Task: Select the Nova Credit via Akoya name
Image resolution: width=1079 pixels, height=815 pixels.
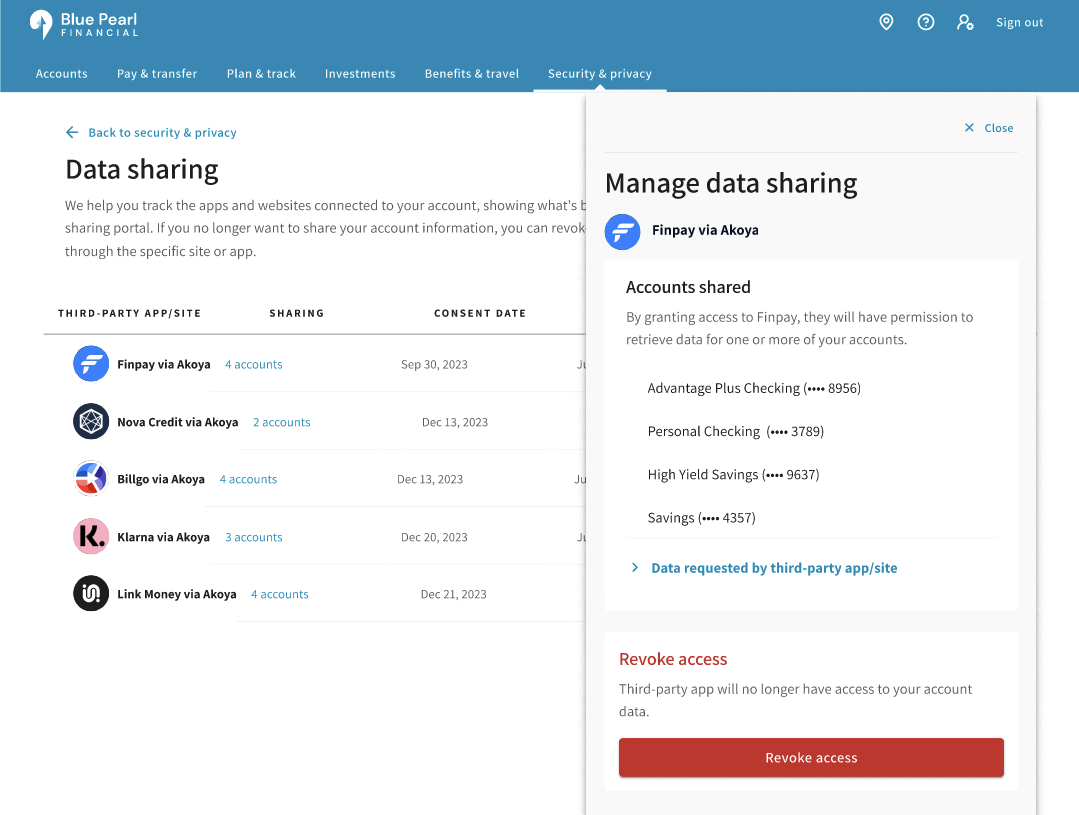Action: click(178, 422)
